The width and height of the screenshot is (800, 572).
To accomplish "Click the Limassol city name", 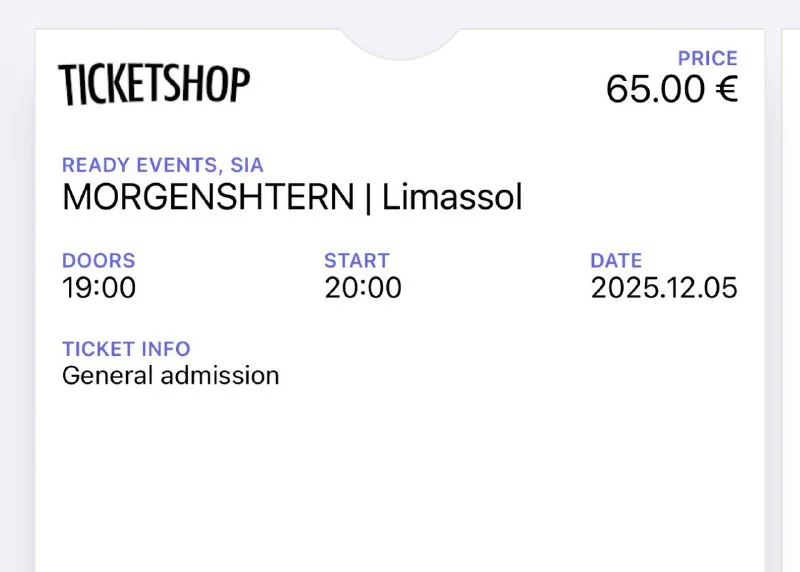I will pos(452,197).
